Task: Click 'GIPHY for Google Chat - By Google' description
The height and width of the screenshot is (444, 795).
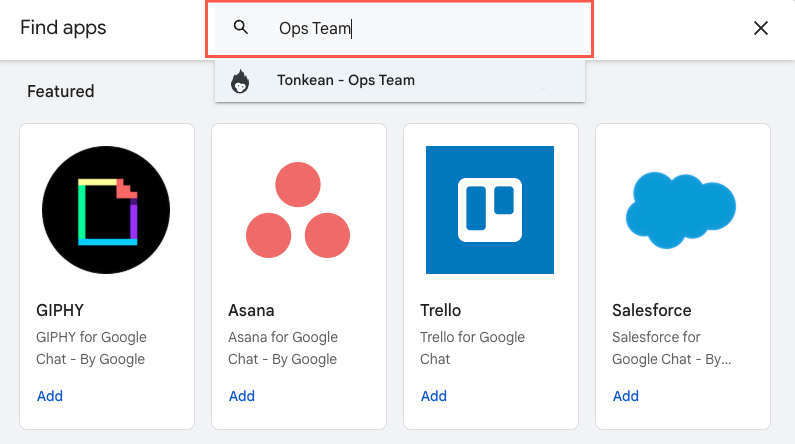Action: 91,348
